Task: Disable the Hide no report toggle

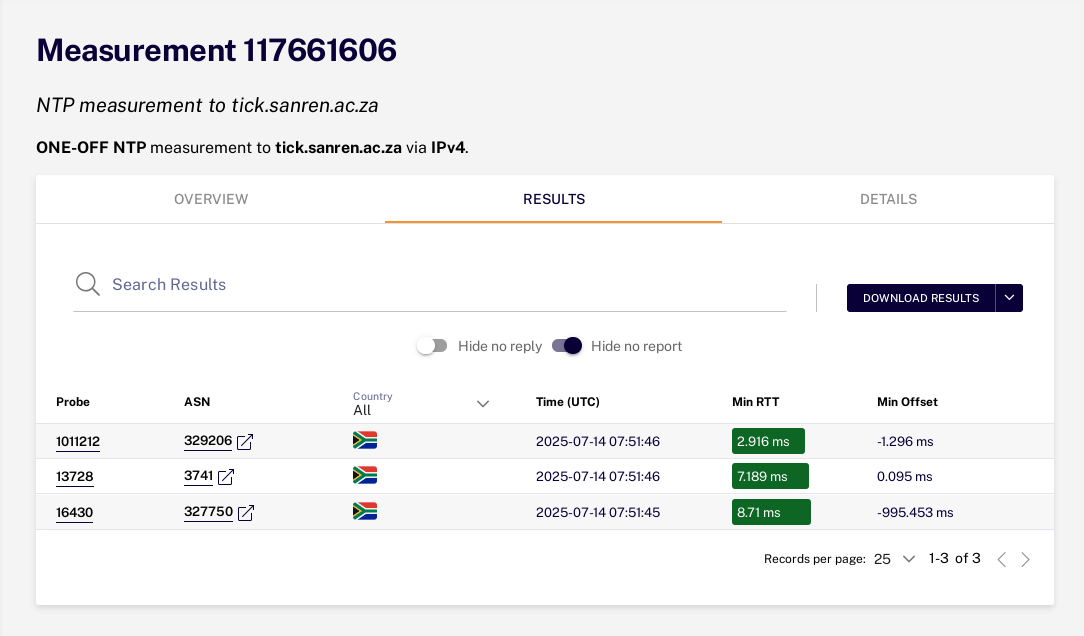Action: (x=567, y=346)
